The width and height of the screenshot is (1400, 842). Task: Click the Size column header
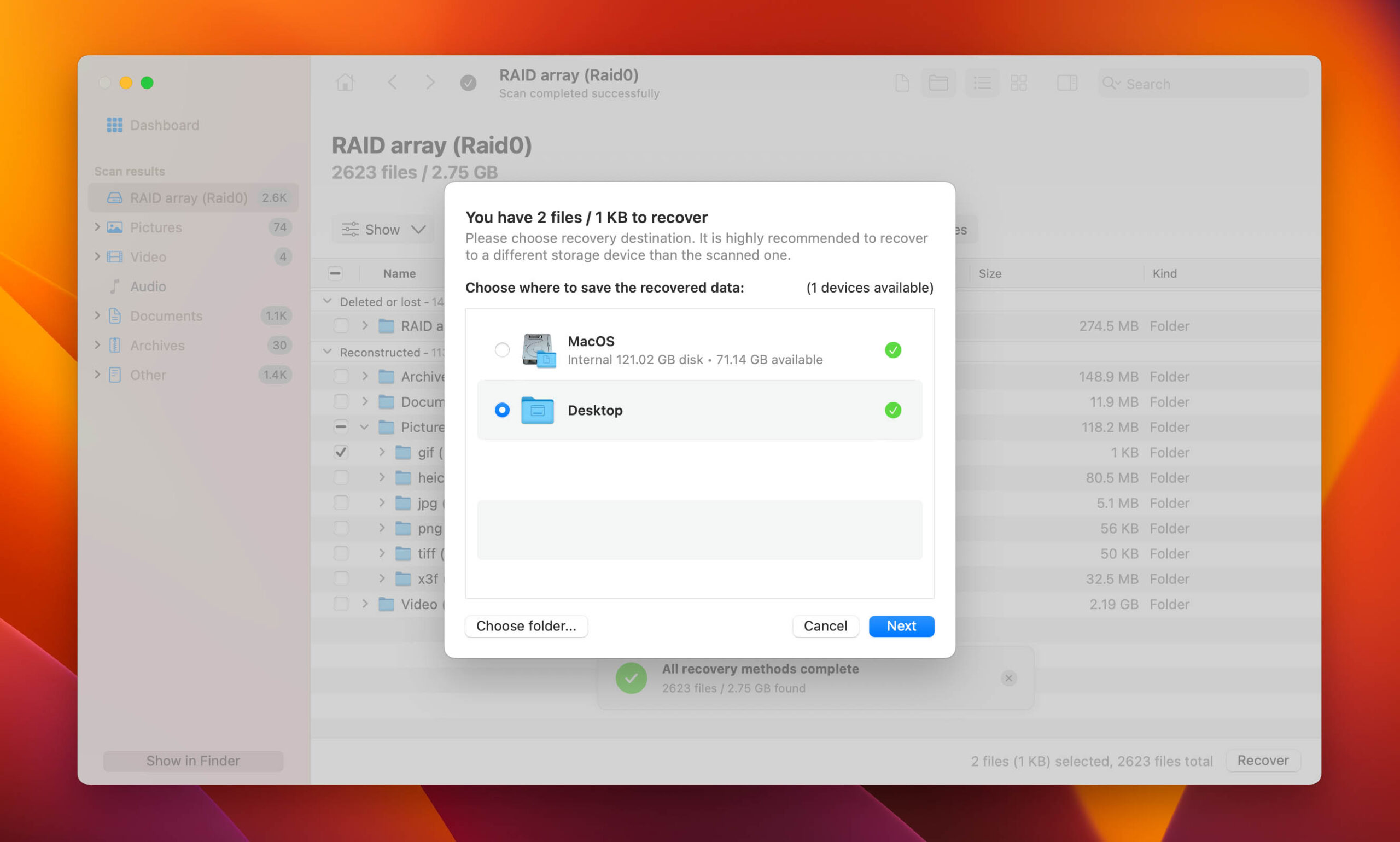click(990, 273)
